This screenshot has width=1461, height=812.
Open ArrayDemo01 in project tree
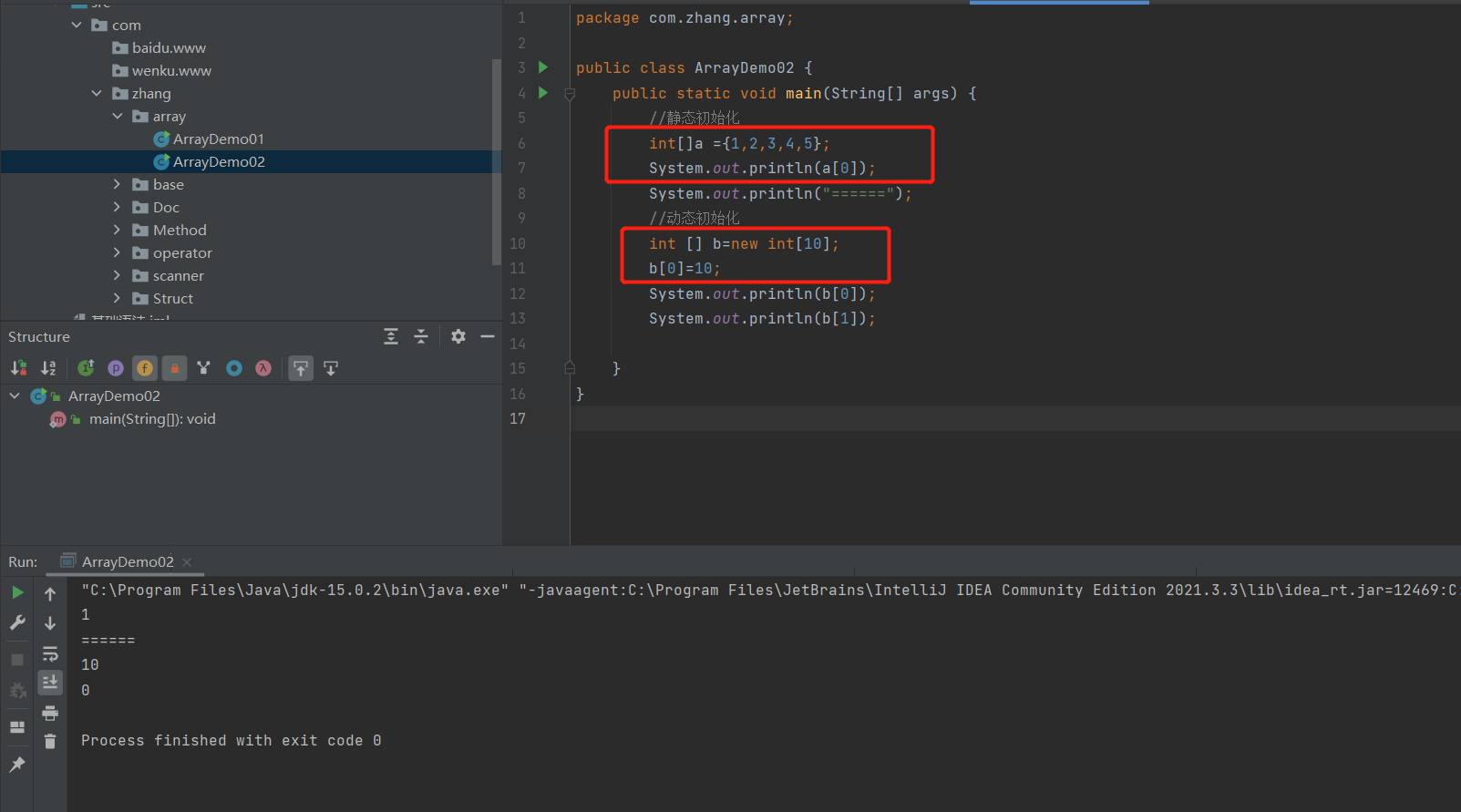point(219,139)
